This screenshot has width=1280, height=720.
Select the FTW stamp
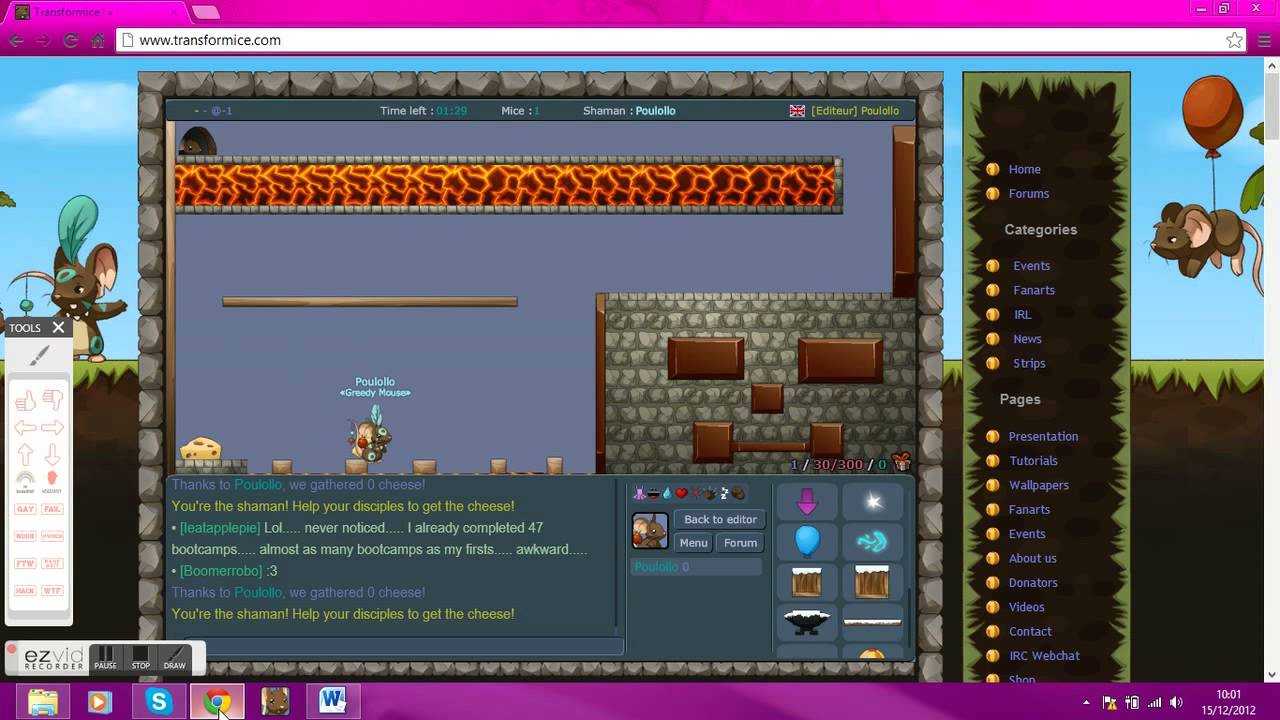pos(25,564)
